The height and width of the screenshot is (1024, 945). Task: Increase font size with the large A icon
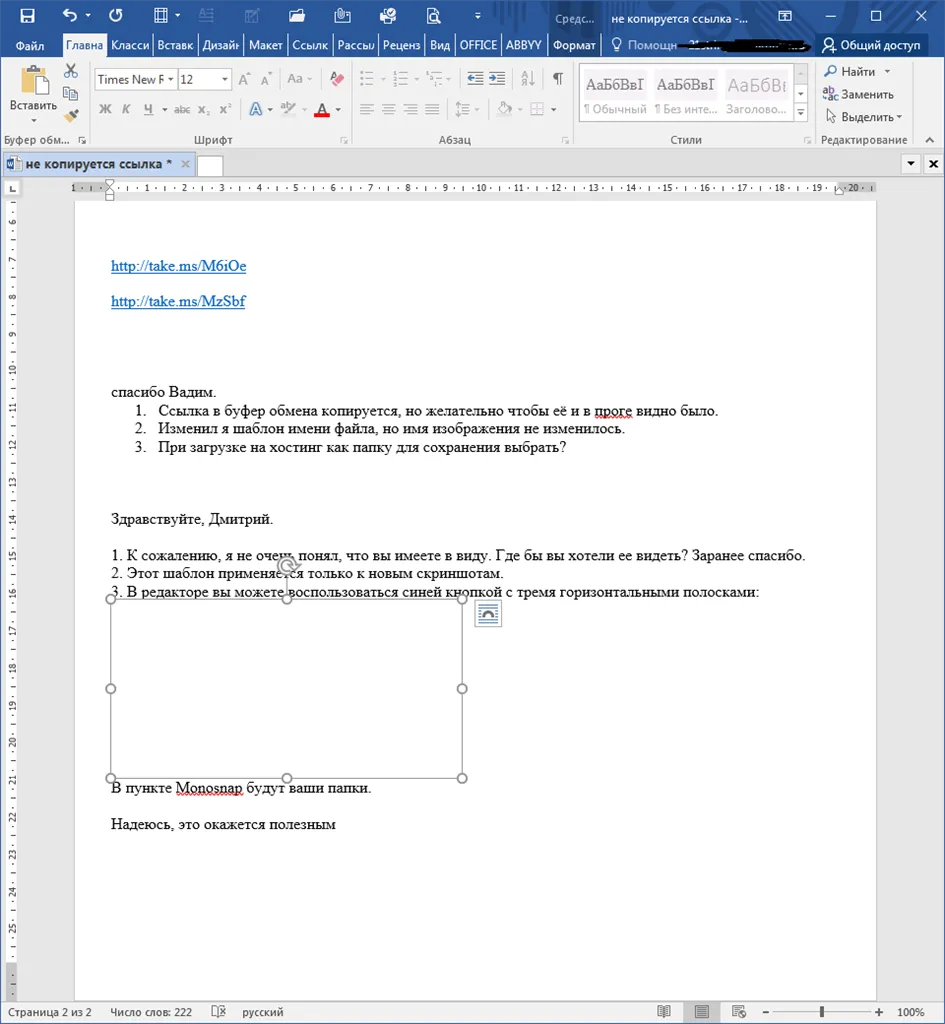pos(244,80)
